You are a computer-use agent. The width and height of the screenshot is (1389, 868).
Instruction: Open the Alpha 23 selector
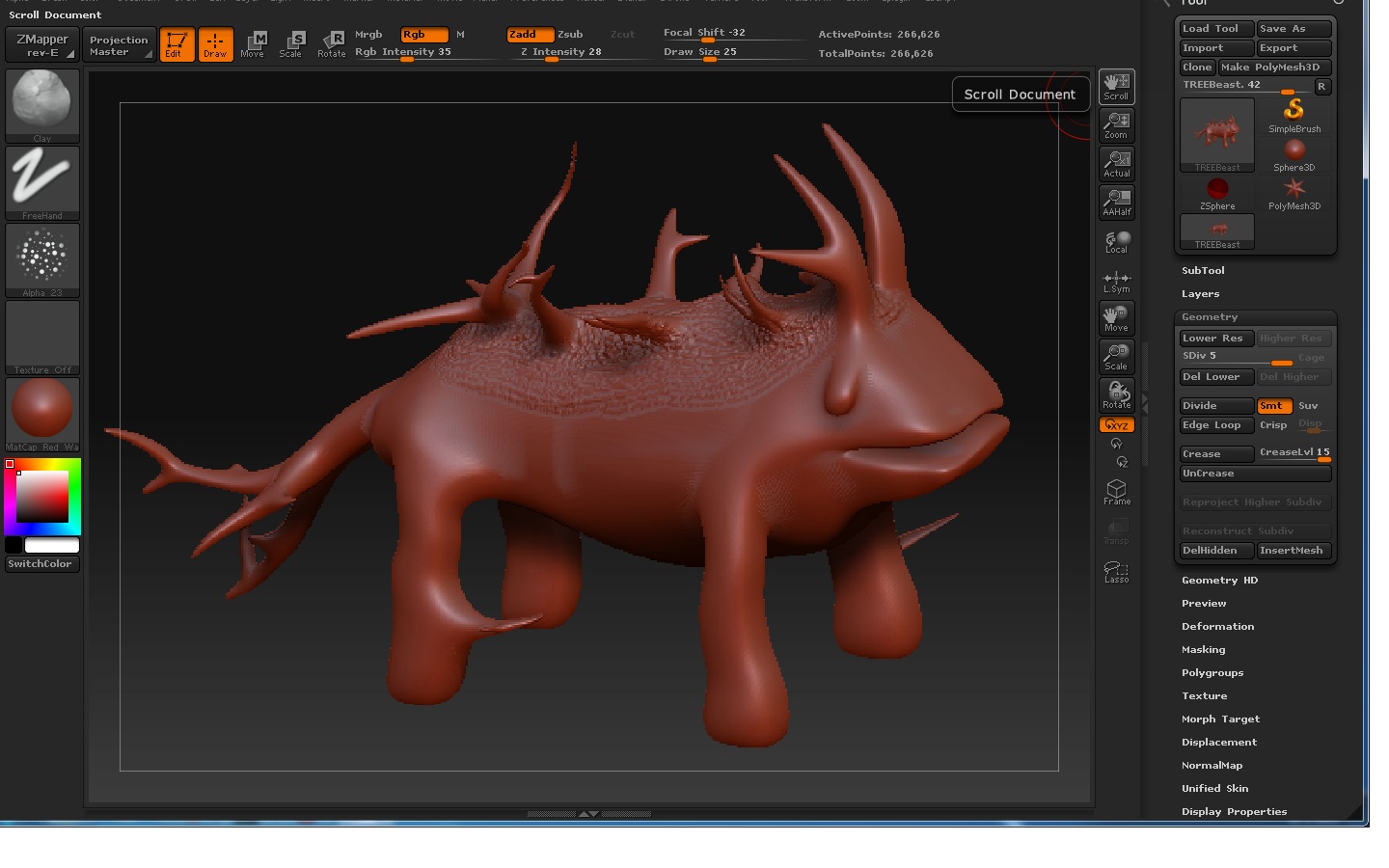42,260
